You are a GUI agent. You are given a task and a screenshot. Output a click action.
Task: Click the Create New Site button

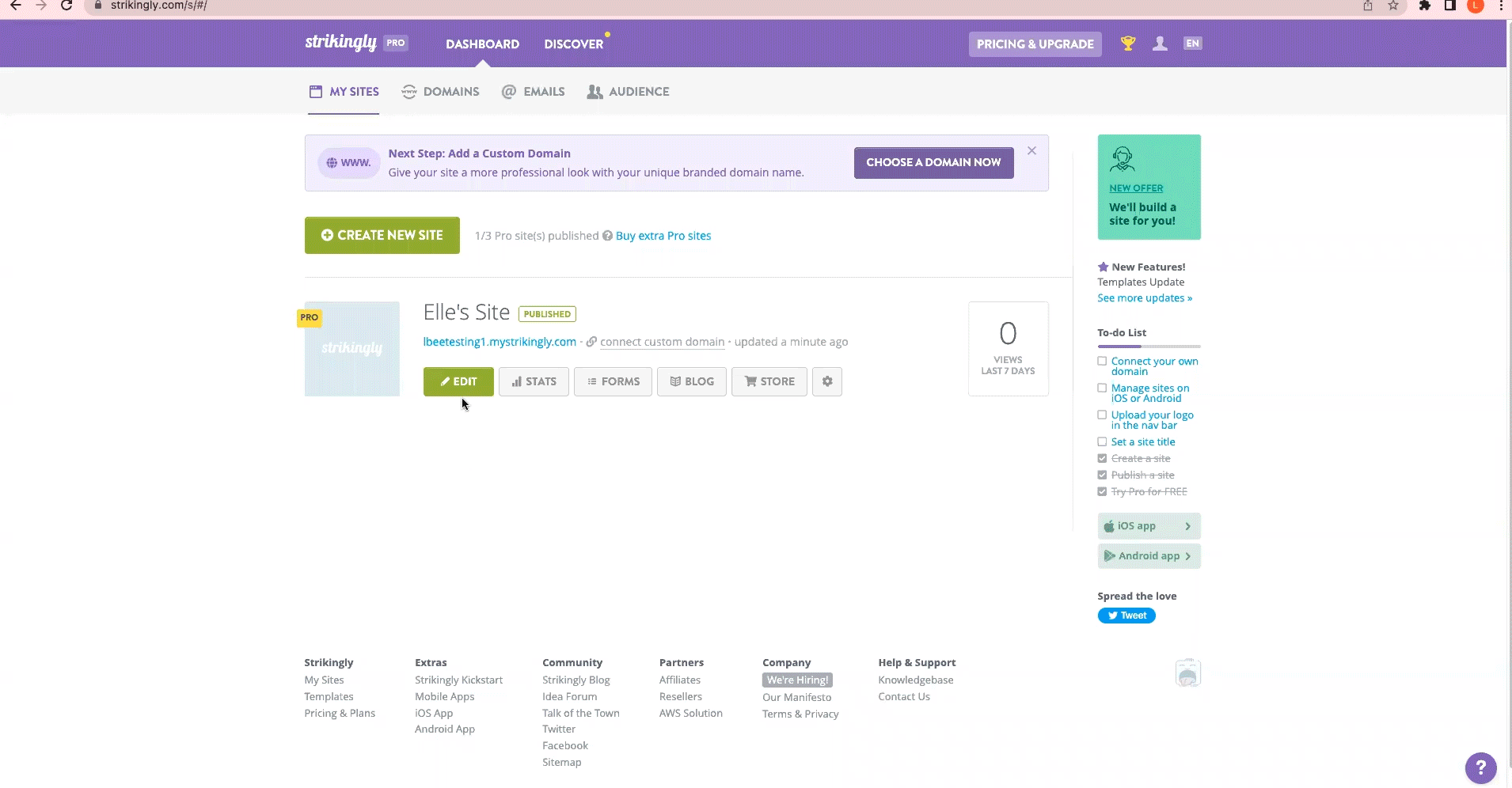pyautogui.click(x=382, y=236)
